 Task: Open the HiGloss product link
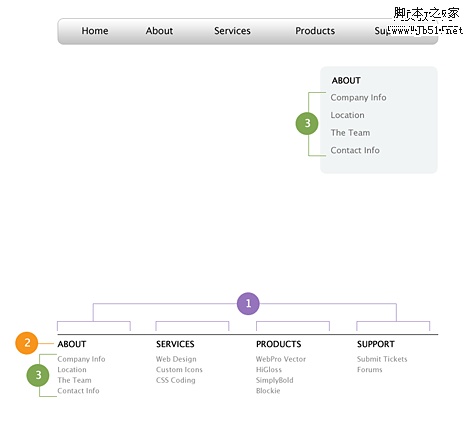click(269, 370)
